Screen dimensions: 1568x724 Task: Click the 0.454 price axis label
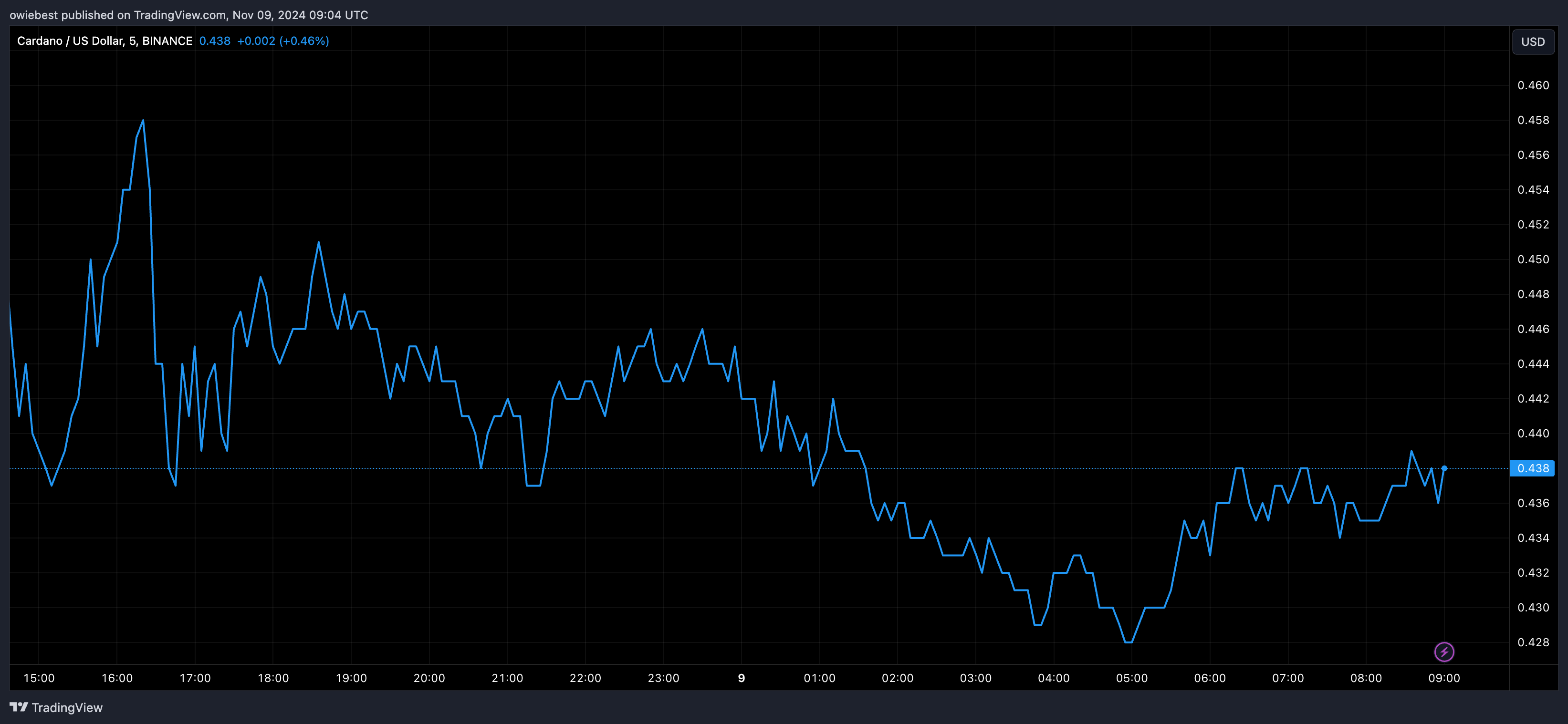[x=1533, y=190]
